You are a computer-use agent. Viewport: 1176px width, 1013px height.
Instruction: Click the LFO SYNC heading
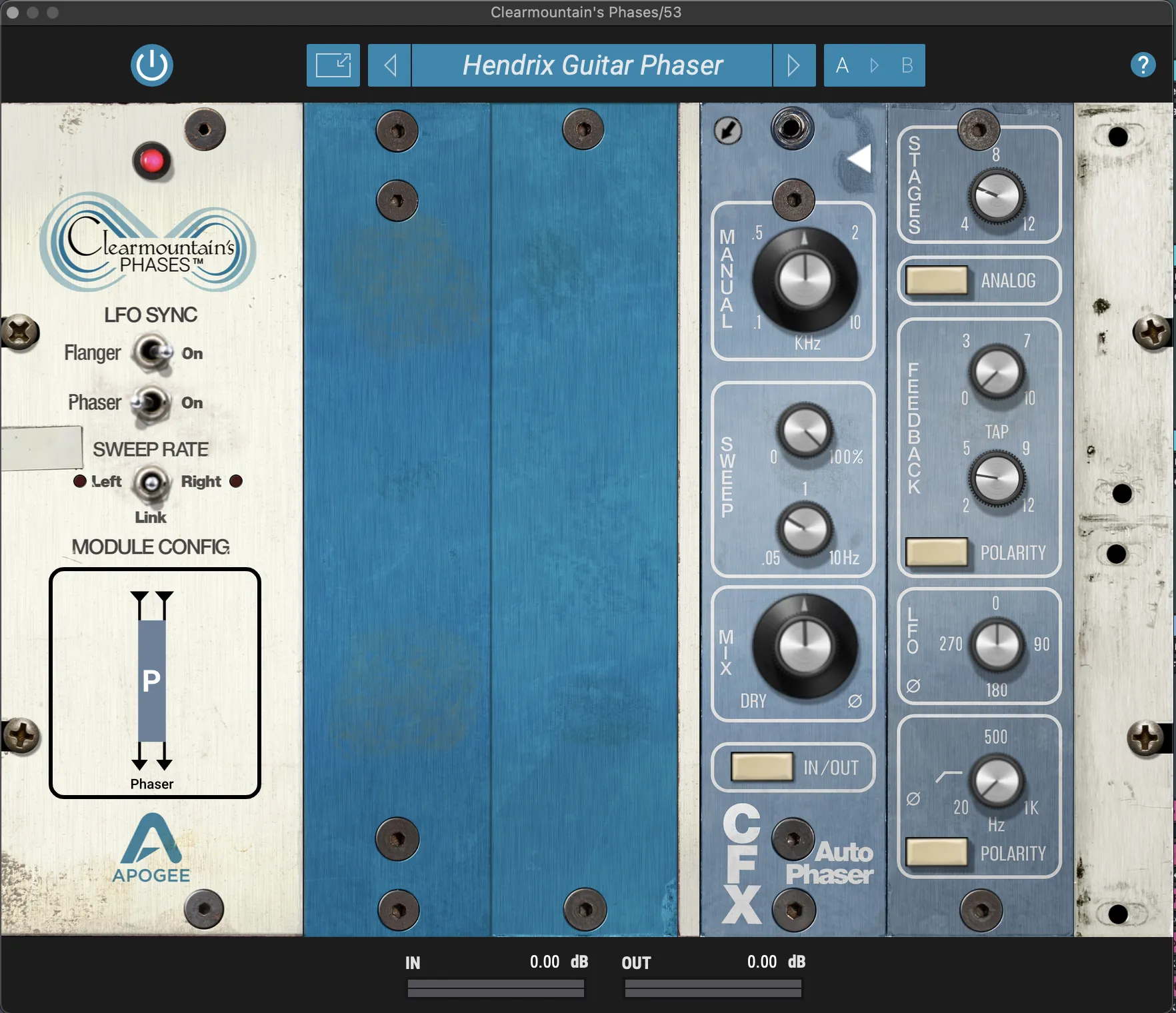point(151,315)
